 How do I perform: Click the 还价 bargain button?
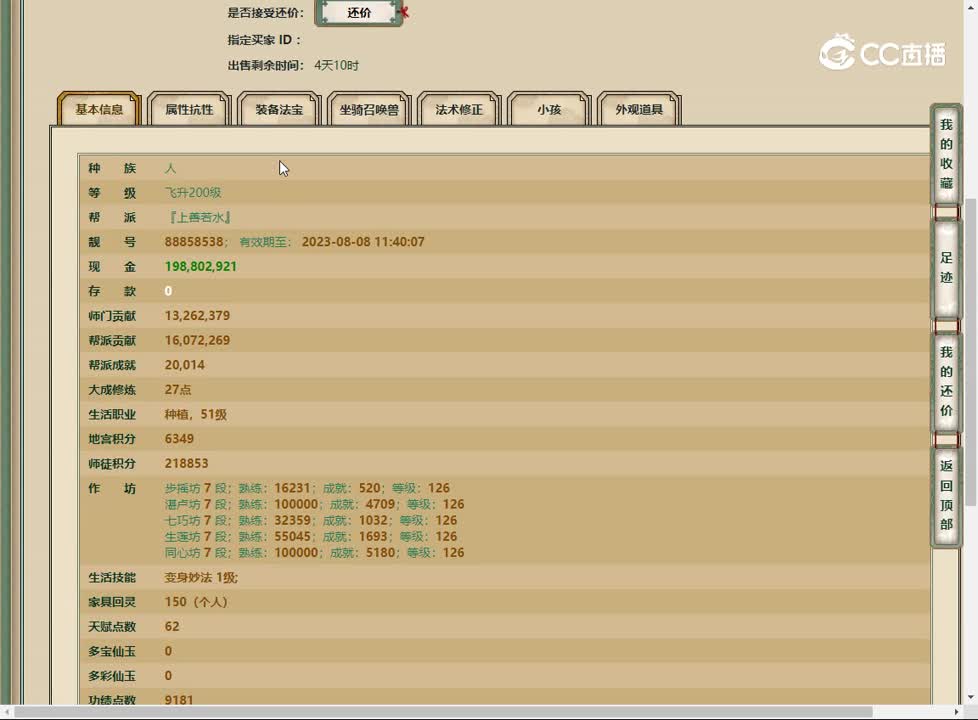point(359,12)
